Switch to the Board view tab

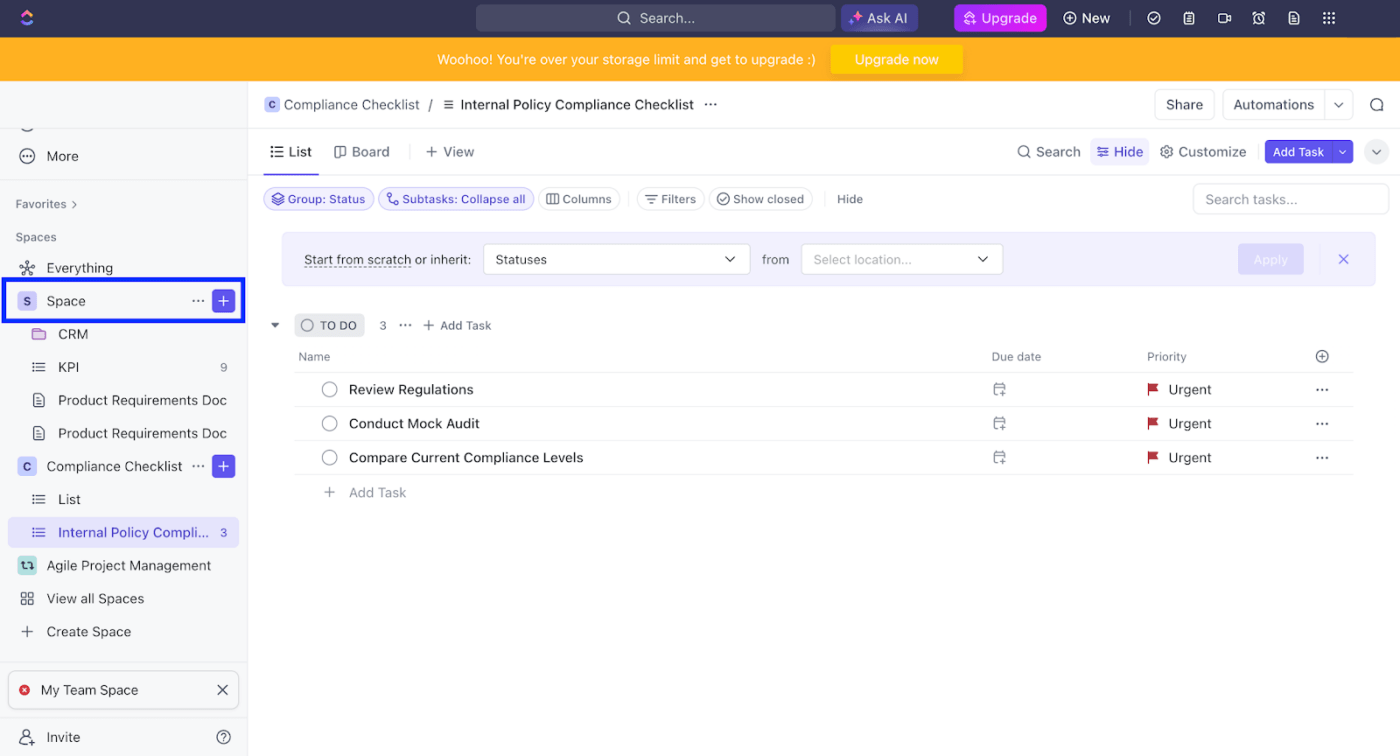tap(361, 152)
